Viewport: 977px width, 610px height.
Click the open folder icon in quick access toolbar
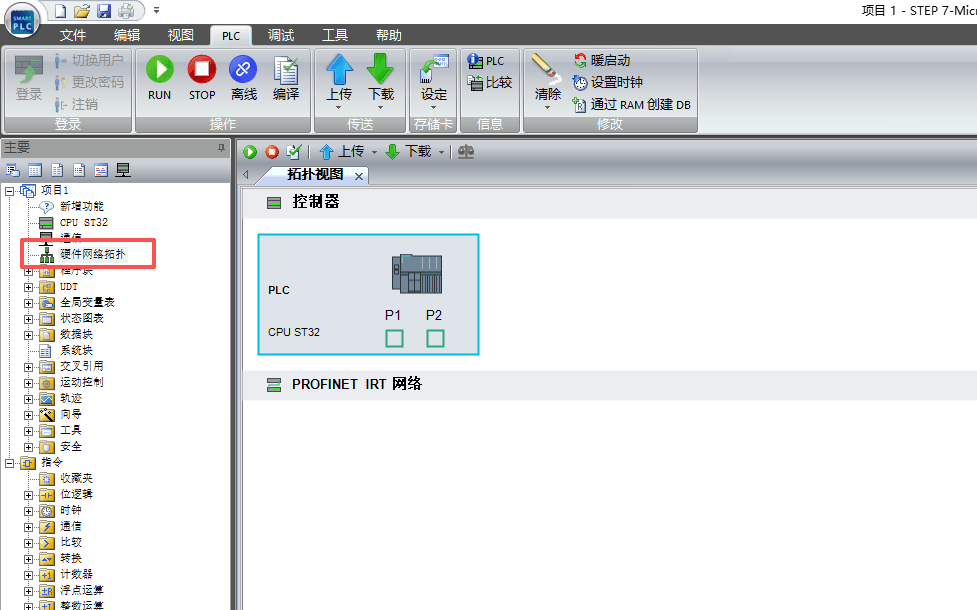coord(82,11)
